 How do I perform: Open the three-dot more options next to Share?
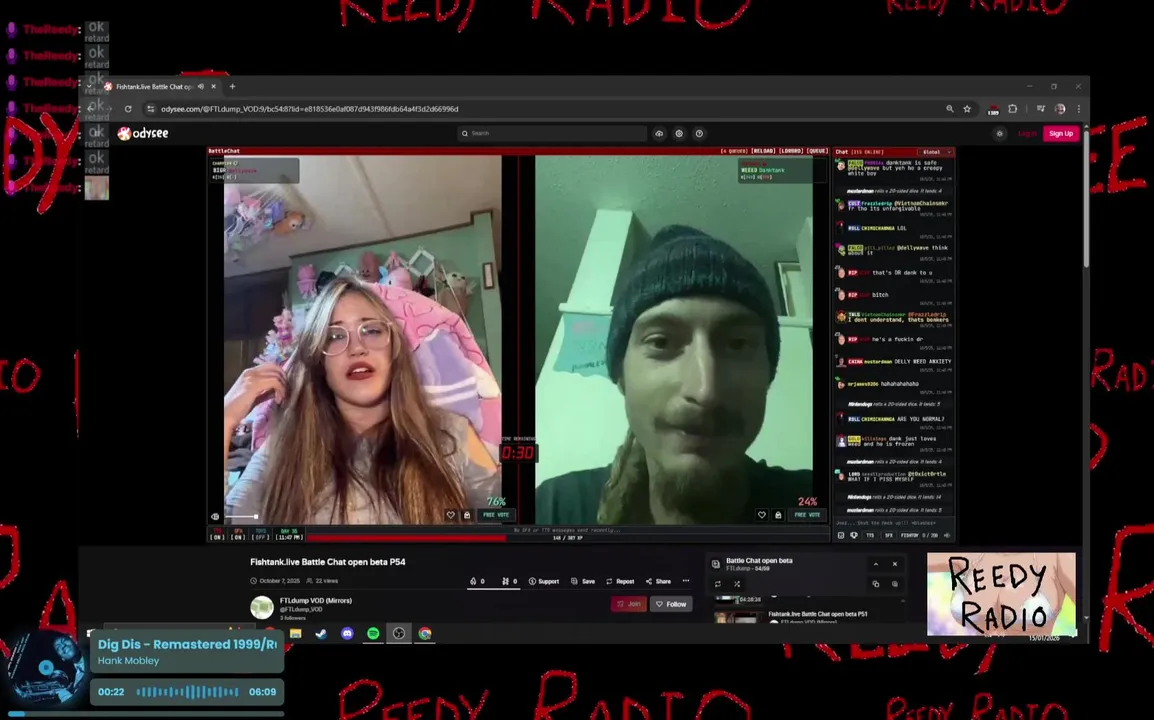point(686,581)
